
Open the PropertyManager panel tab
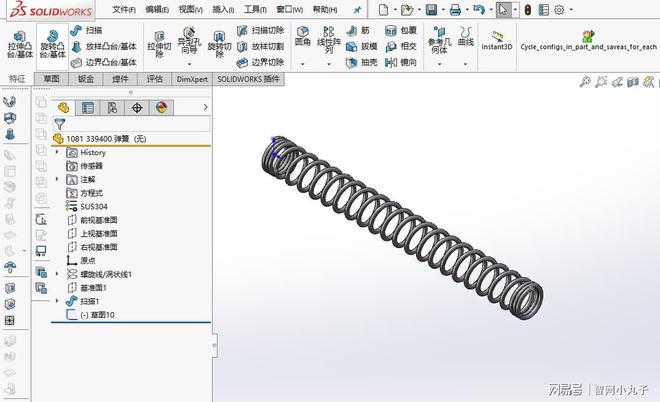[88, 108]
